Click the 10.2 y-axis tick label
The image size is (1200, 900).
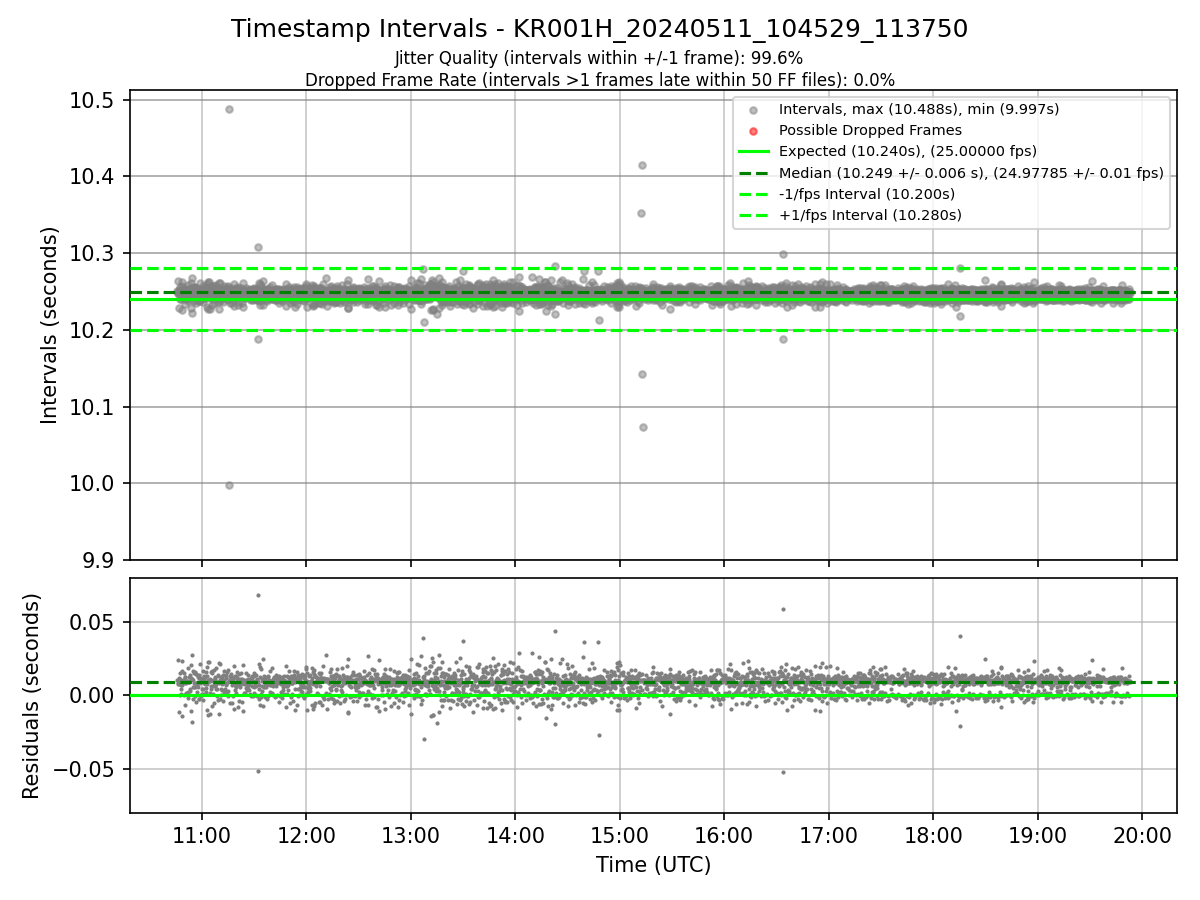point(94,330)
